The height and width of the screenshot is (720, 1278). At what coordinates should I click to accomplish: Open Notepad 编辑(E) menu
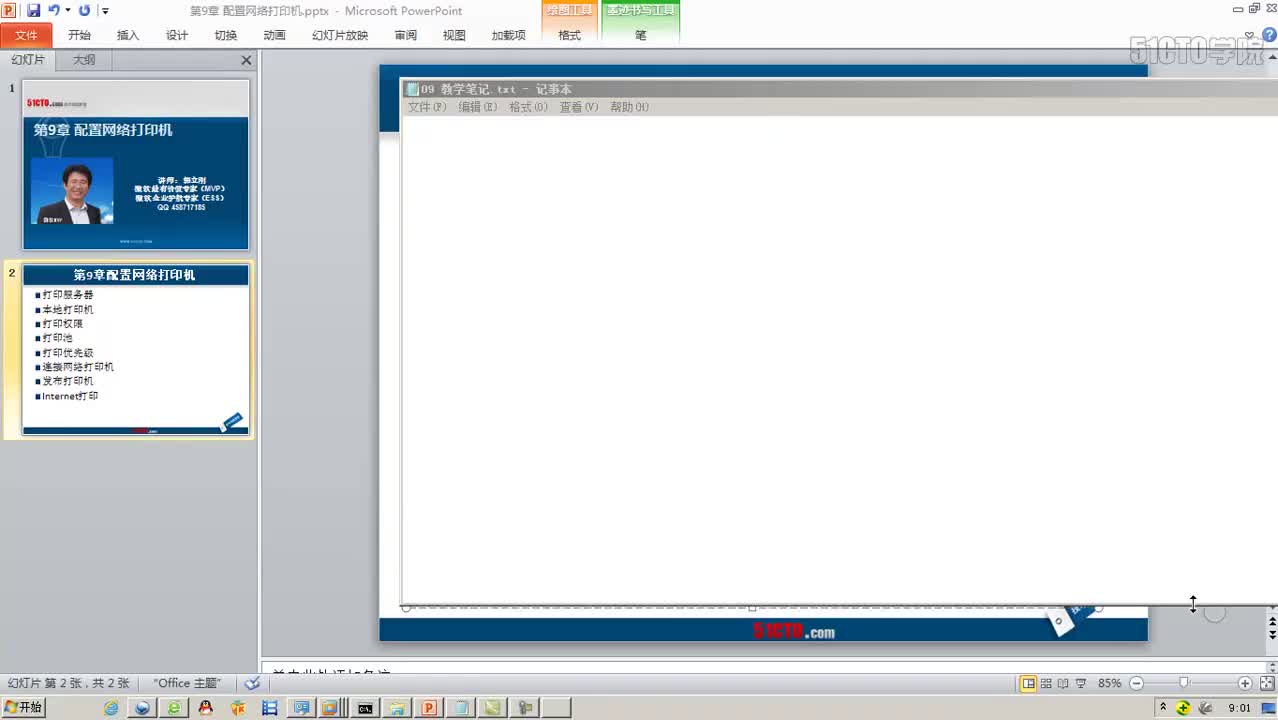tap(478, 107)
